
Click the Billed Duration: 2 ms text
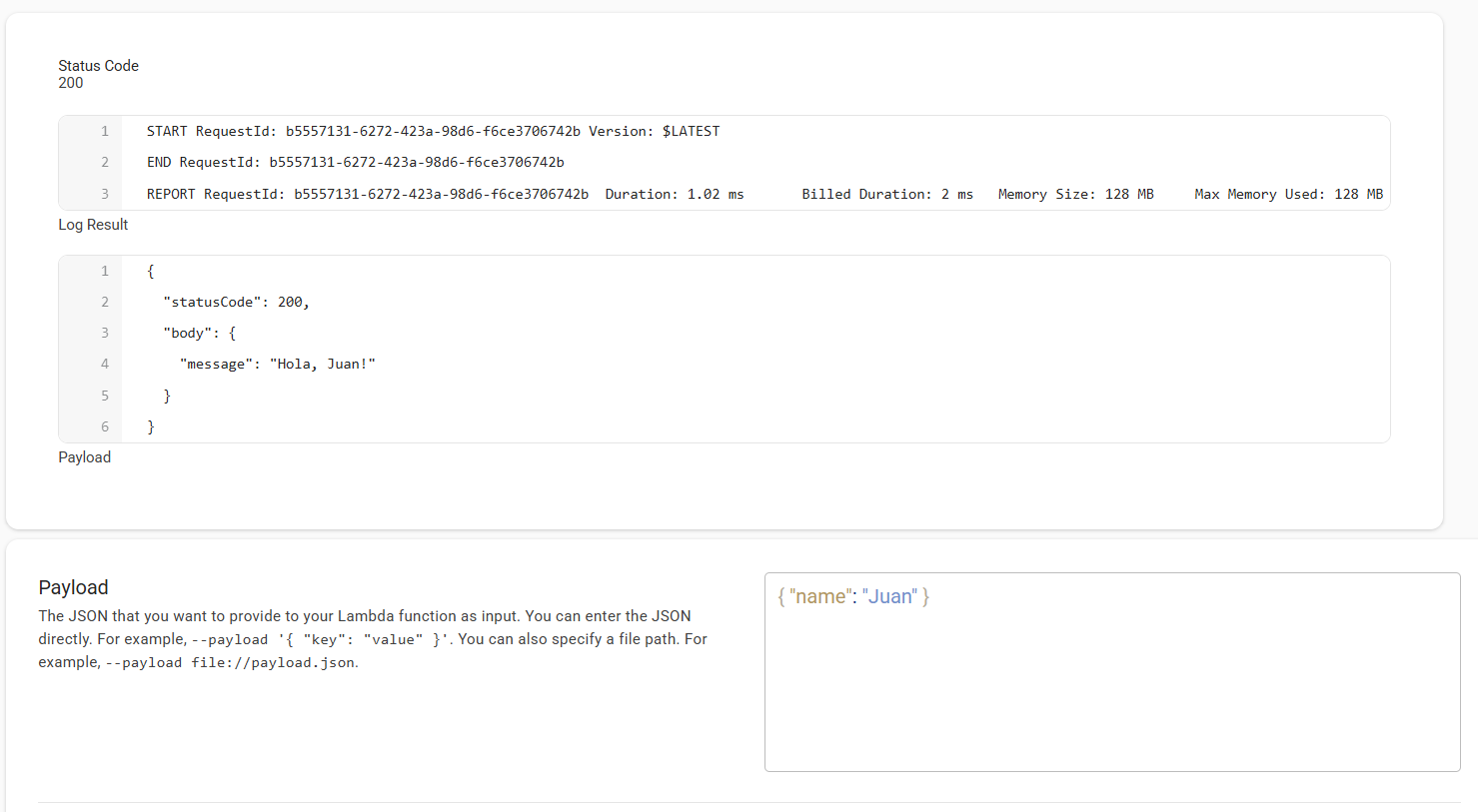(x=886, y=193)
